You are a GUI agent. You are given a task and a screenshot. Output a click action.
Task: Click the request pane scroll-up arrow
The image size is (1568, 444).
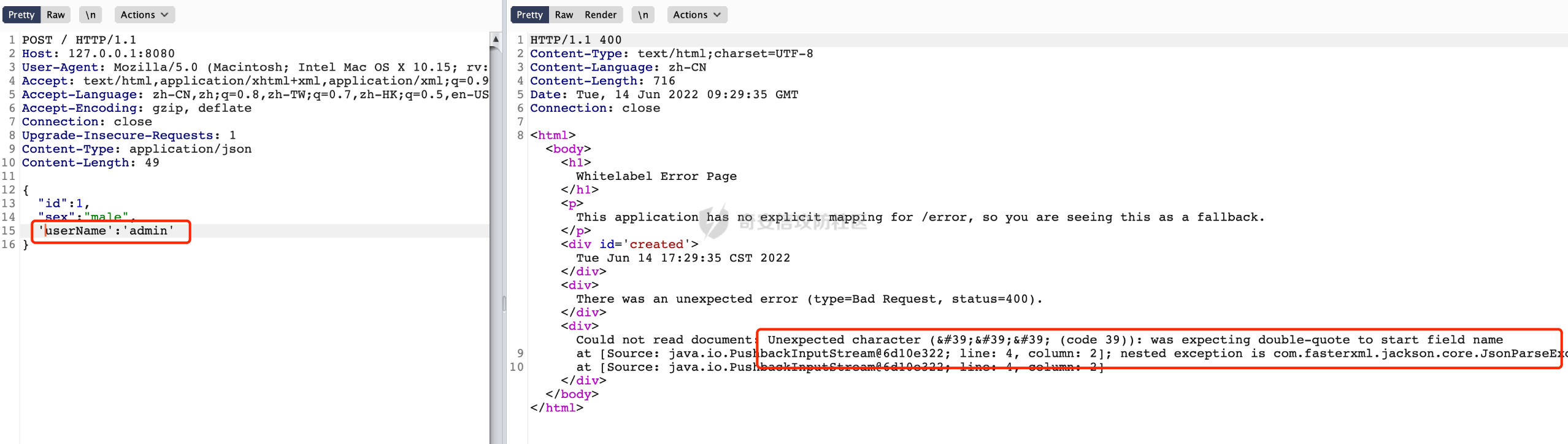(495, 39)
